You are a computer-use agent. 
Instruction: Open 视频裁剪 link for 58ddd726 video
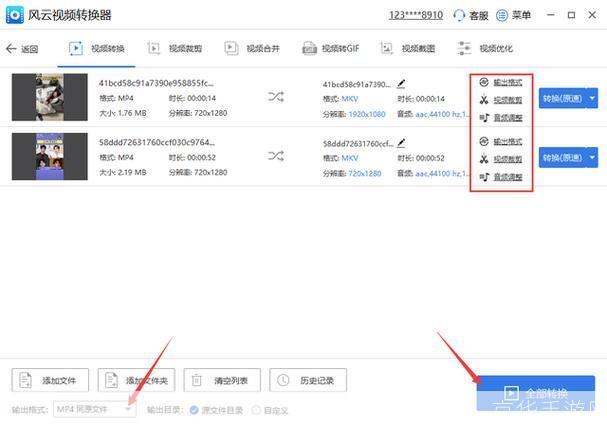[508, 159]
